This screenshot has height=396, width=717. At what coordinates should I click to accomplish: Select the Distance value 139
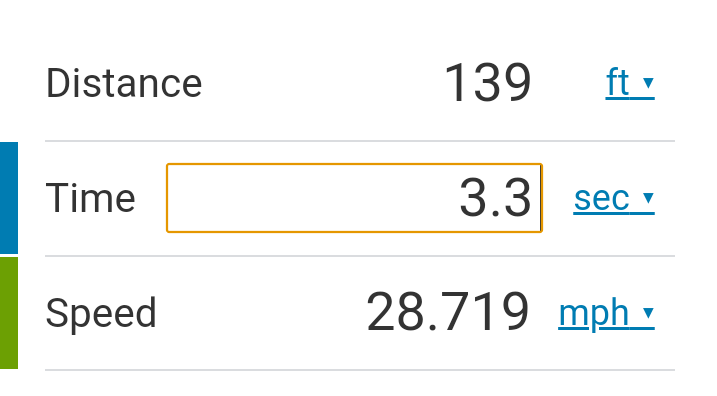(x=487, y=83)
